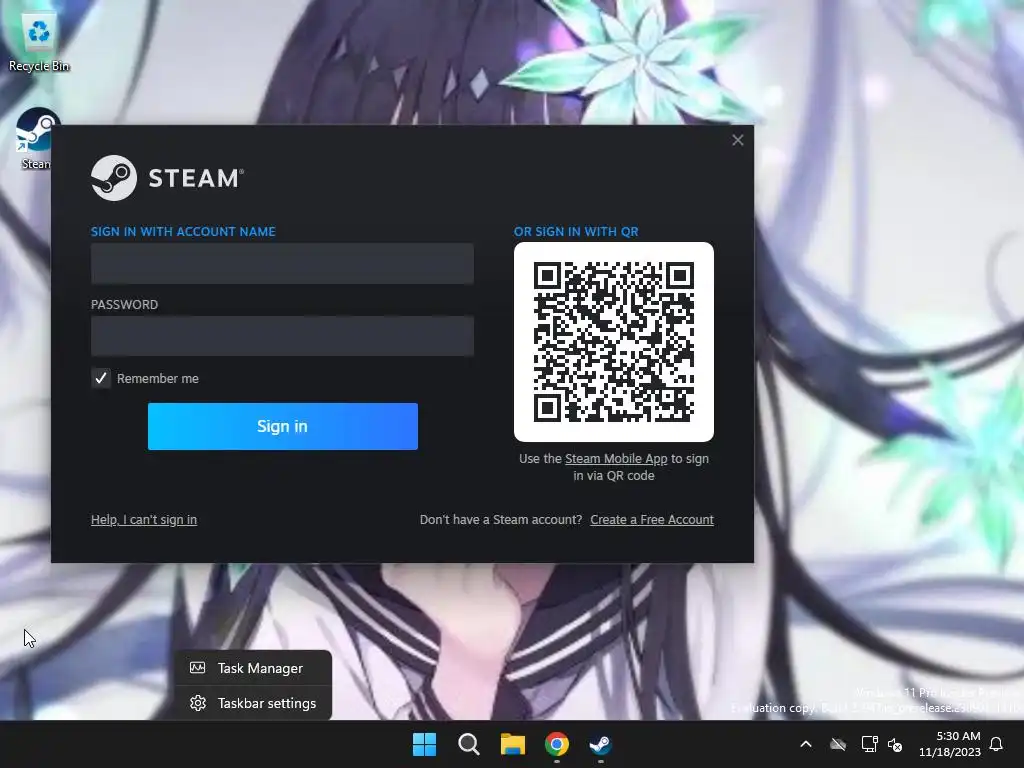This screenshot has height=768, width=1024.
Task: Focus the password input field
Action: click(282, 336)
